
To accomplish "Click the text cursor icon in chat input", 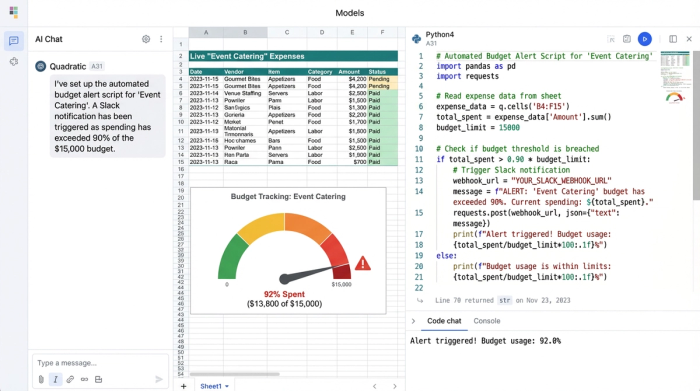I will pos(55,379).
